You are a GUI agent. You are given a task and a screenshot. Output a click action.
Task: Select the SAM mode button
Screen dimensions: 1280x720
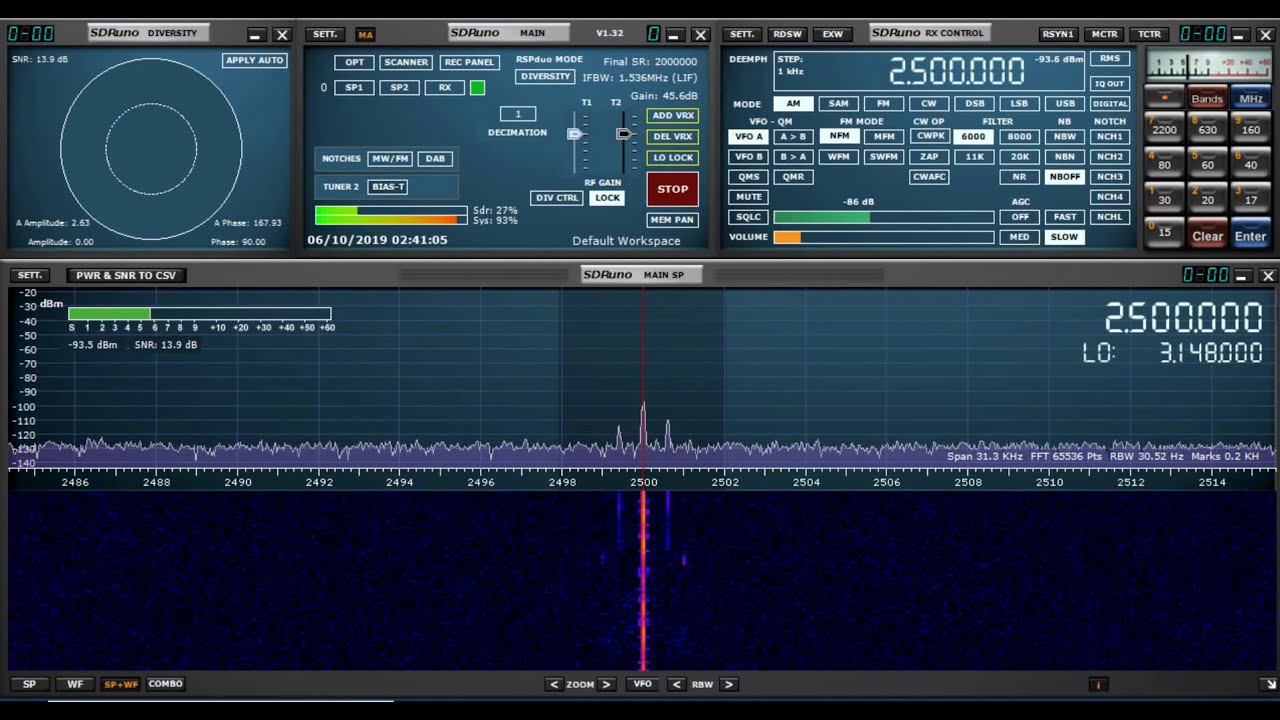coord(838,104)
